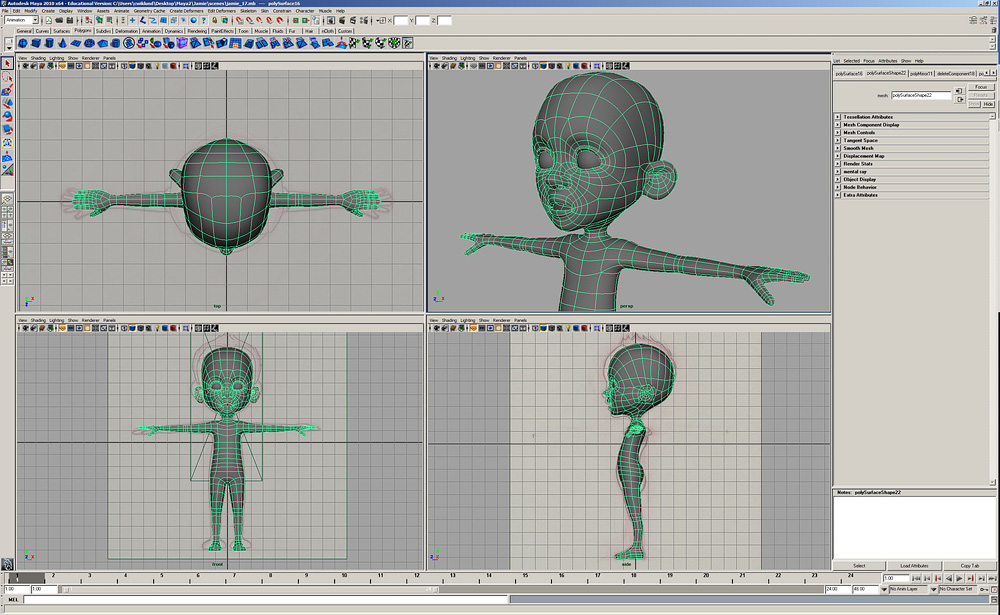Click the Load Input connections icon beside mesh field
Image resolution: width=1000 pixels, height=615 pixels.
pos(959,91)
